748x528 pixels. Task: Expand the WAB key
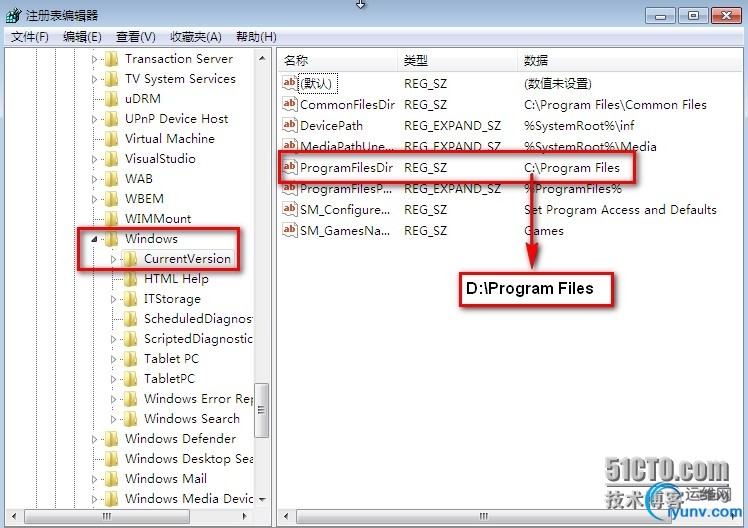point(94,179)
